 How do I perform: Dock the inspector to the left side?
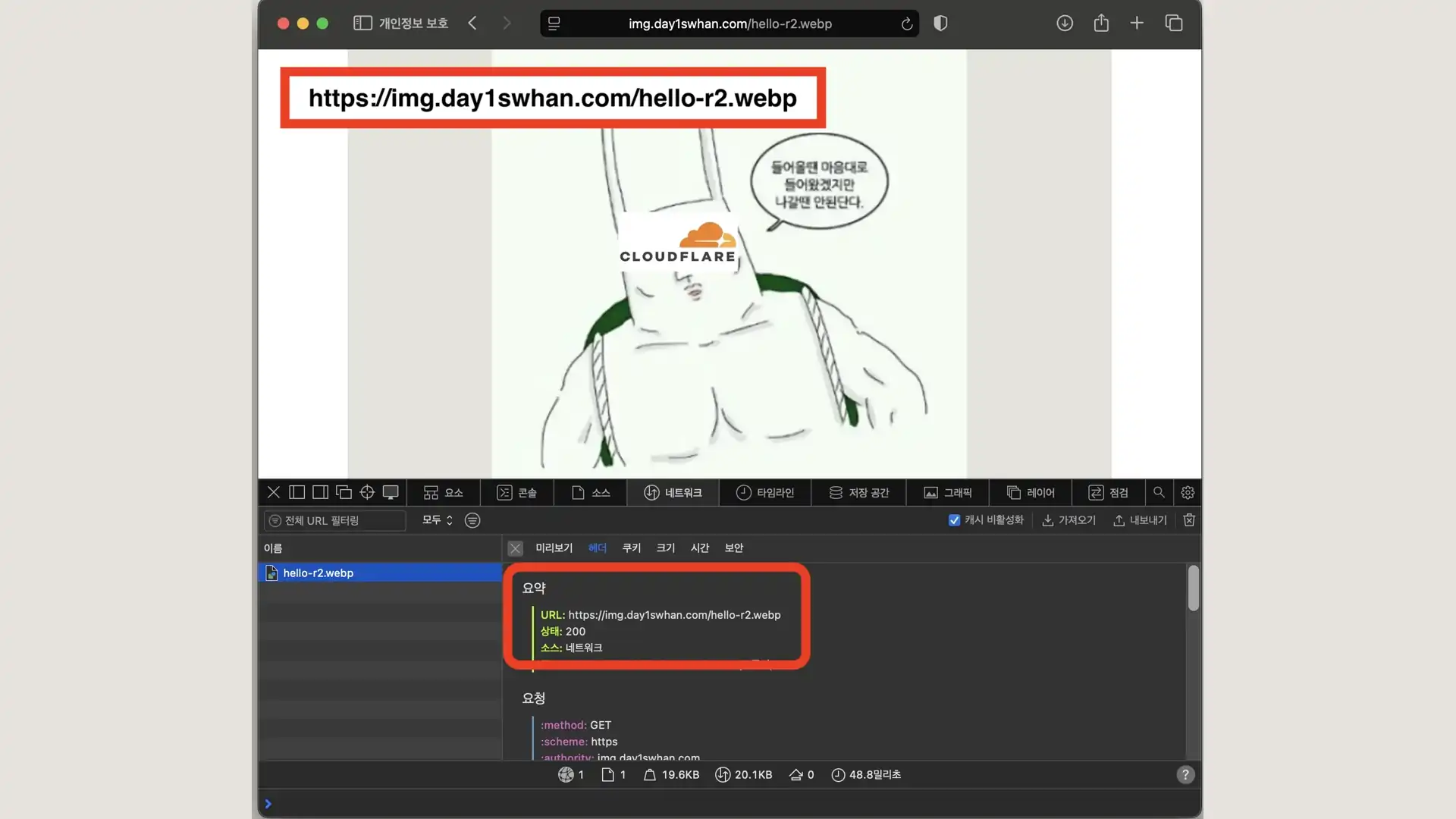297,492
